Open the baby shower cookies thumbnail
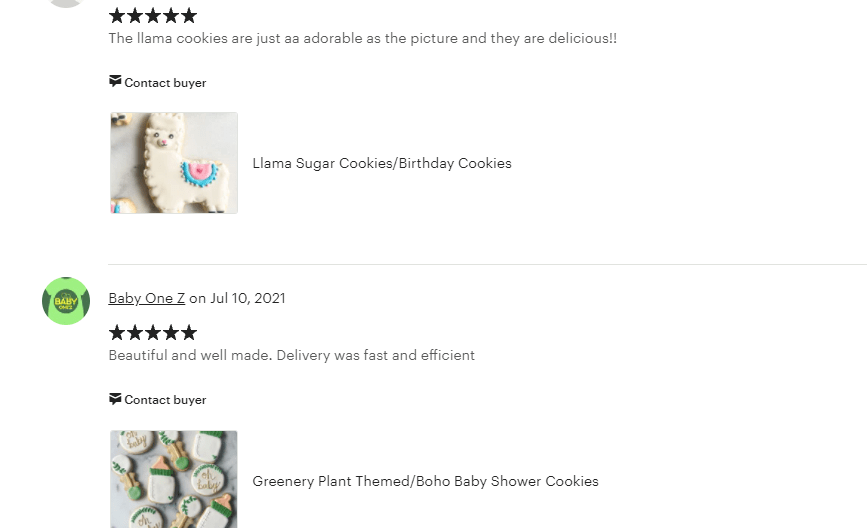Viewport: 867px width, 528px height. click(174, 479)
